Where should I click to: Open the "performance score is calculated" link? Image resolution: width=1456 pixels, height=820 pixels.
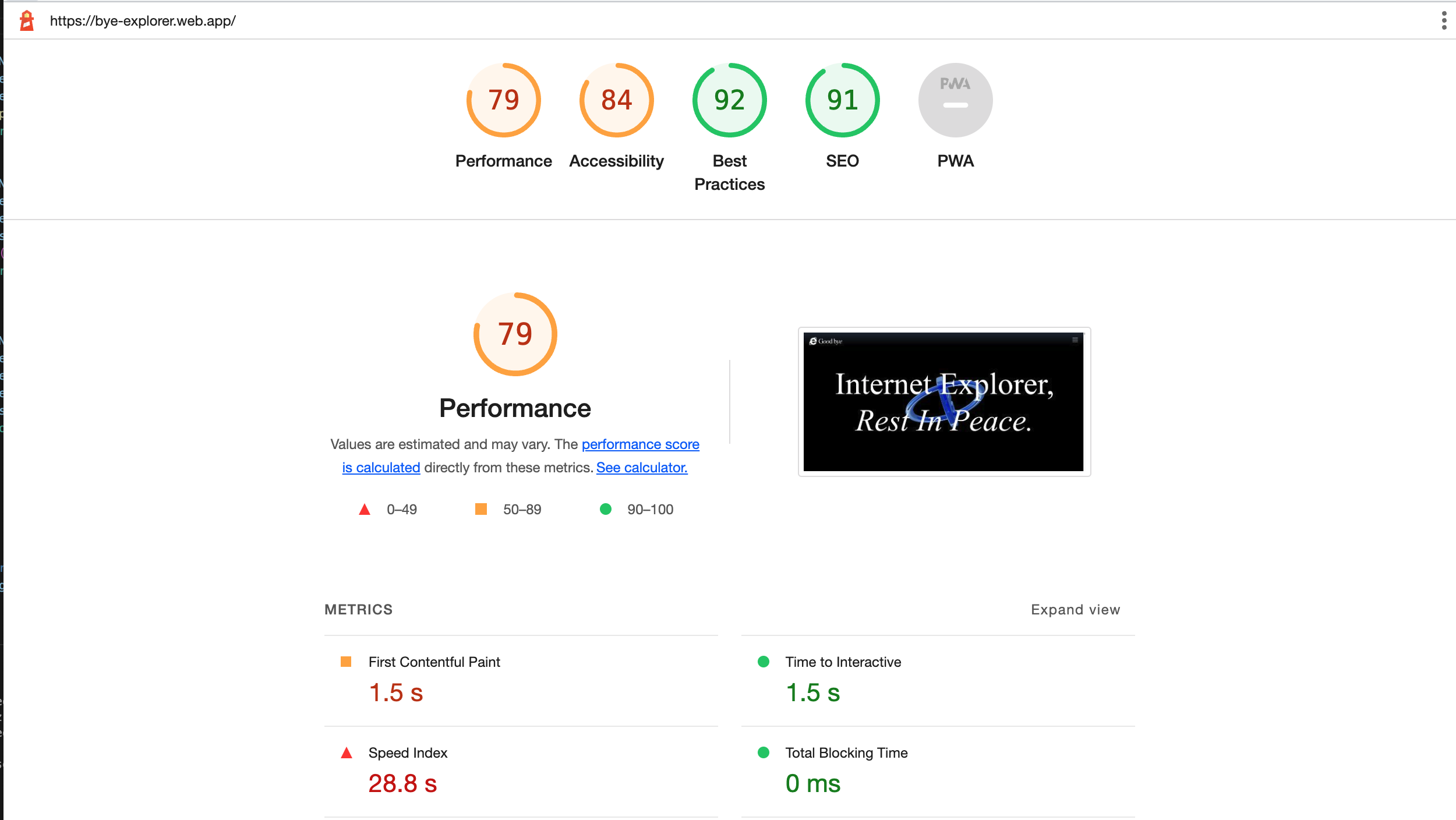pos(640,444)
